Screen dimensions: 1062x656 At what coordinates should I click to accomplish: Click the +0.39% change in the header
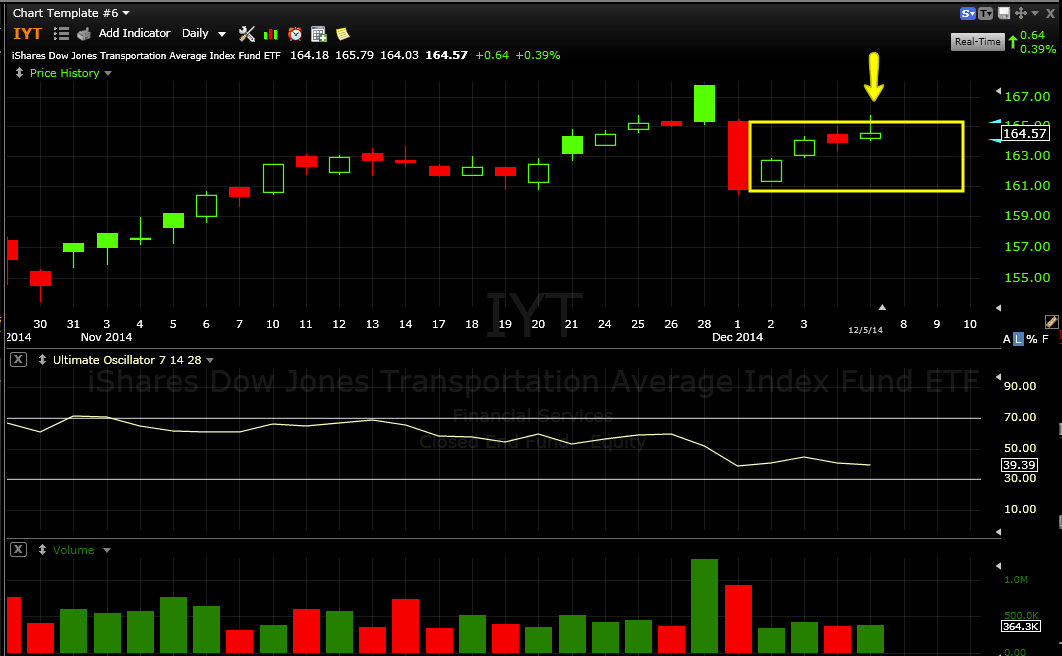pyautogui.click(x=538, y=56)
